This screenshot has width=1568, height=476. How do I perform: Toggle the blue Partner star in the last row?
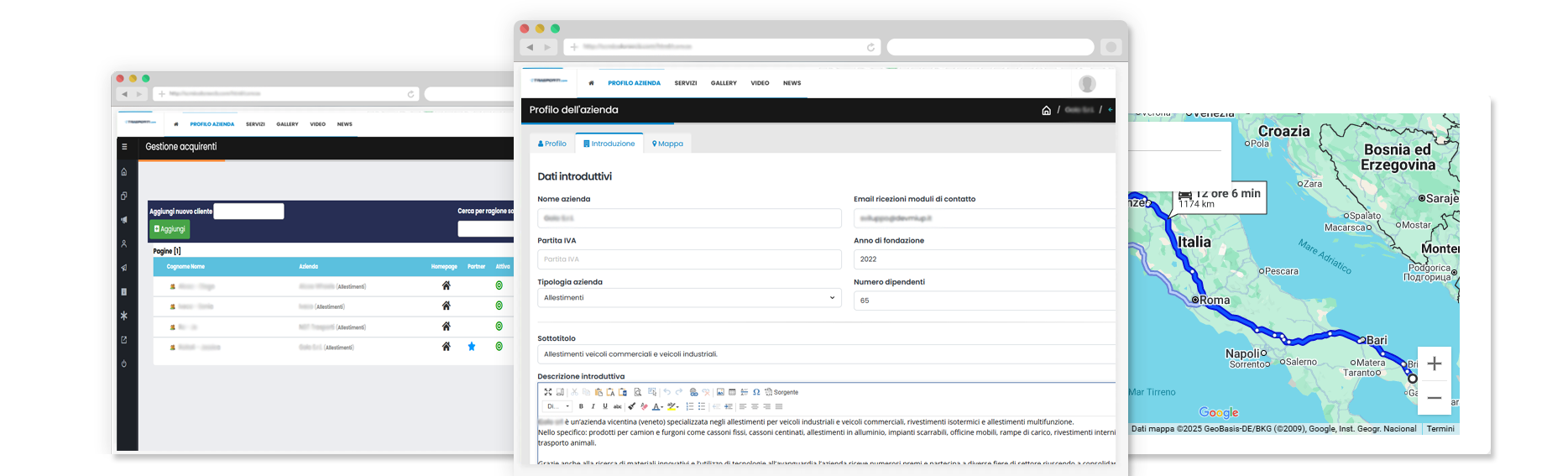coord(472,347)
